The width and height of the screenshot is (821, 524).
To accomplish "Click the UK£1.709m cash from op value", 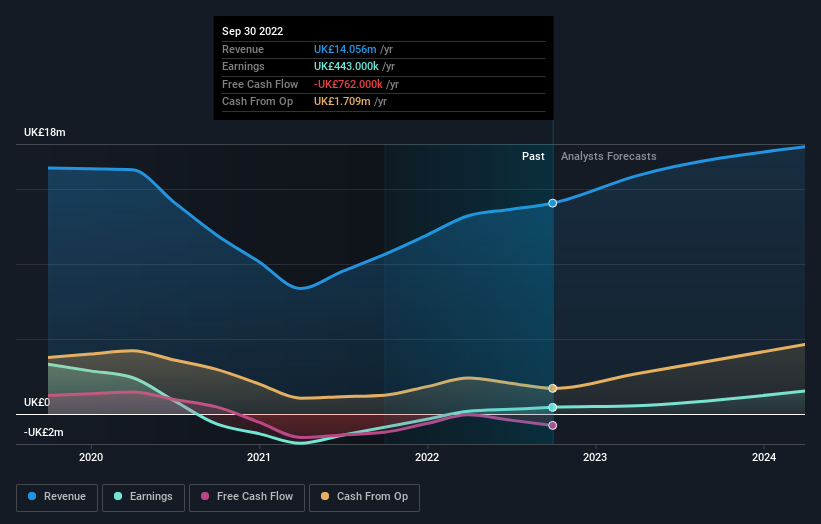I will tap(342, 102).
